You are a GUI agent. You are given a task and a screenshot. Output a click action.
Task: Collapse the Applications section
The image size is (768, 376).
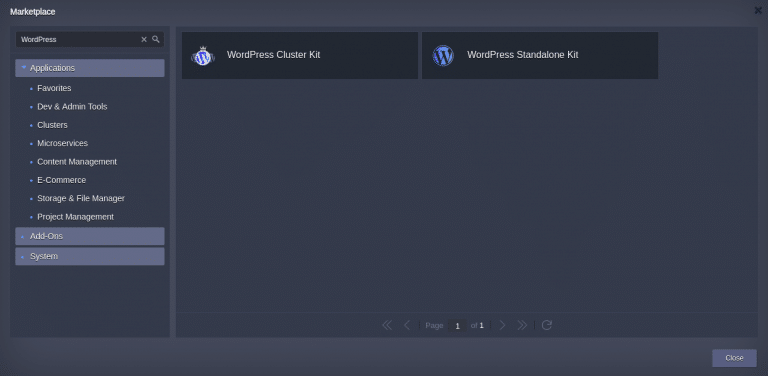[90, 68]
